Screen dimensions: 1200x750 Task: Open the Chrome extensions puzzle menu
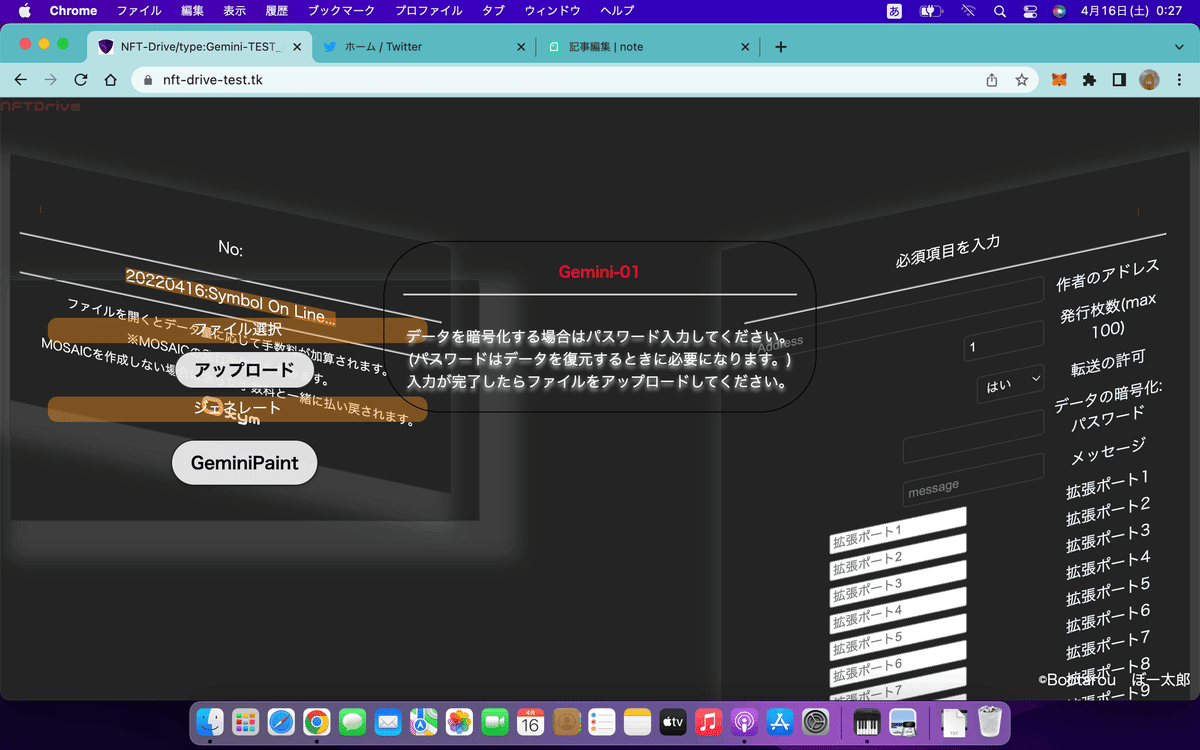[x=1090, y=80]
